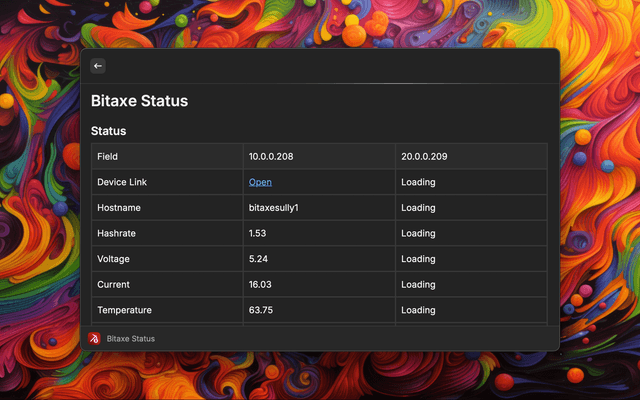Select the Current row label

point(113,285)
